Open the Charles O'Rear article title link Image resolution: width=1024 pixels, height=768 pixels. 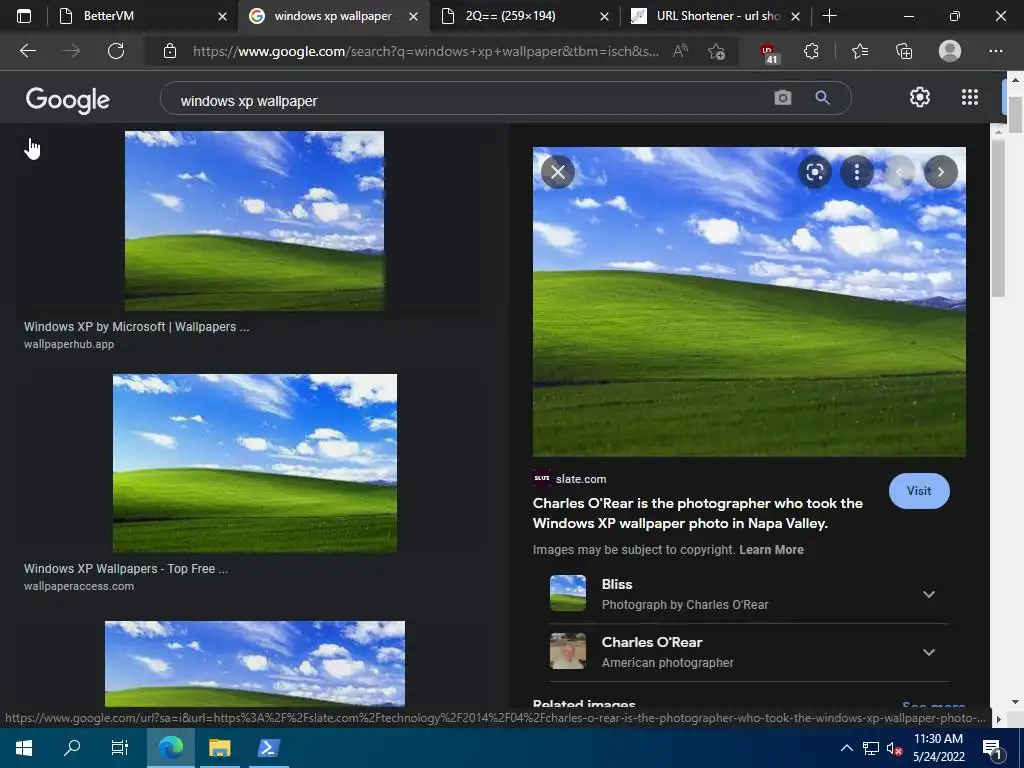(697, 513)
